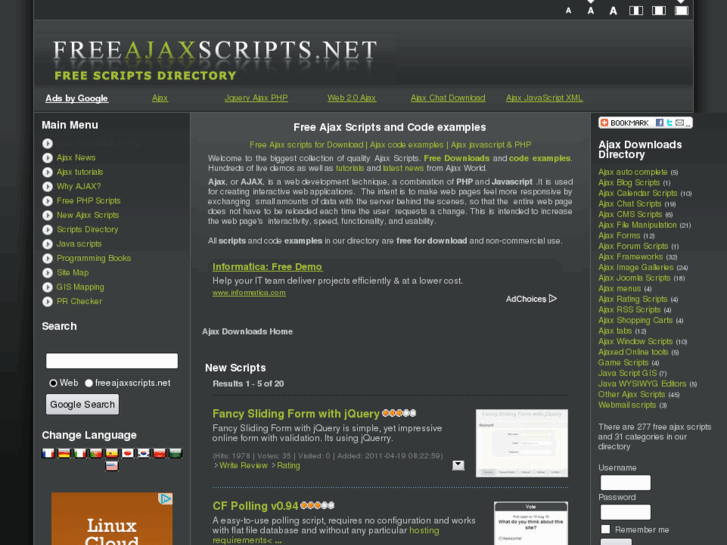
Task: Switch to medium page width layout icon
Action: point(658,11)
